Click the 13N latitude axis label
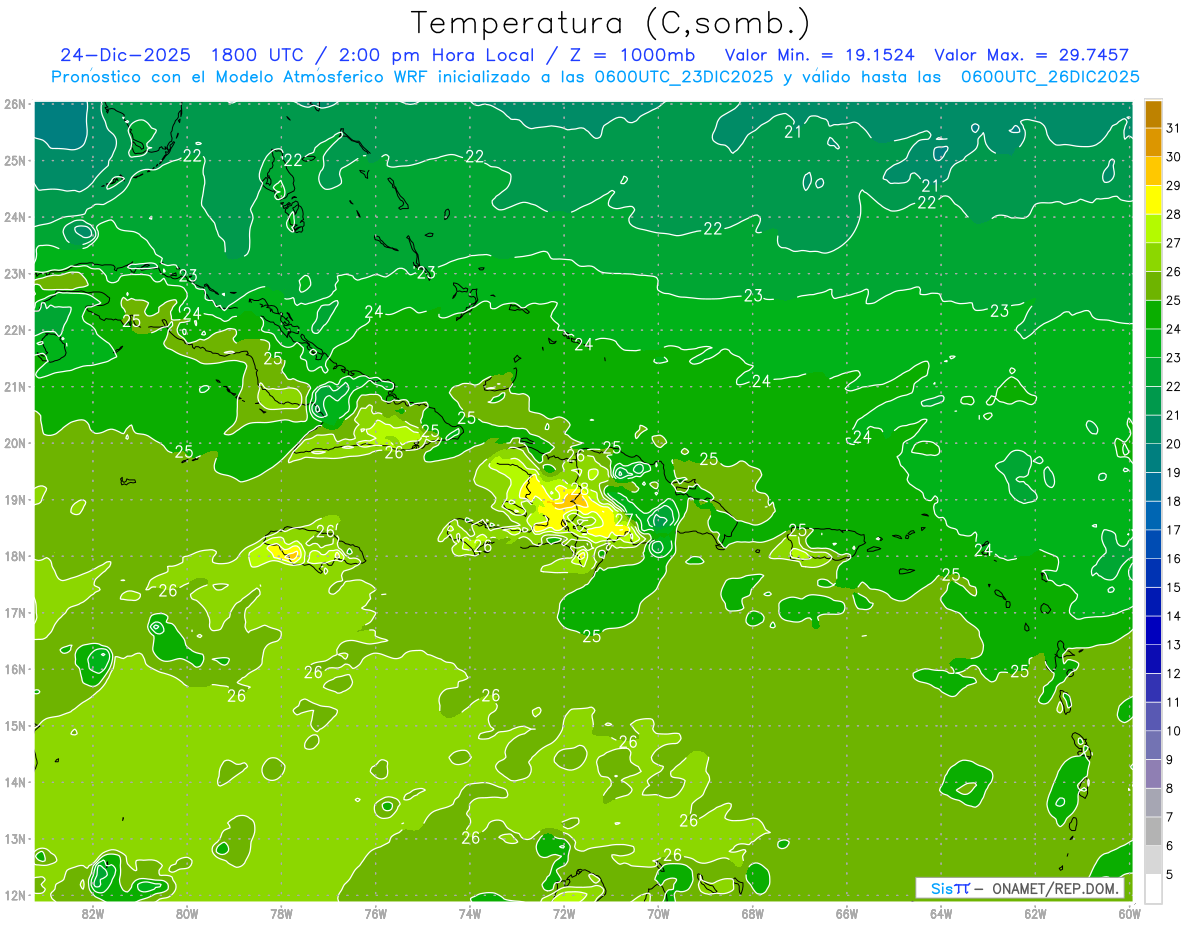 tap(14, 839)
